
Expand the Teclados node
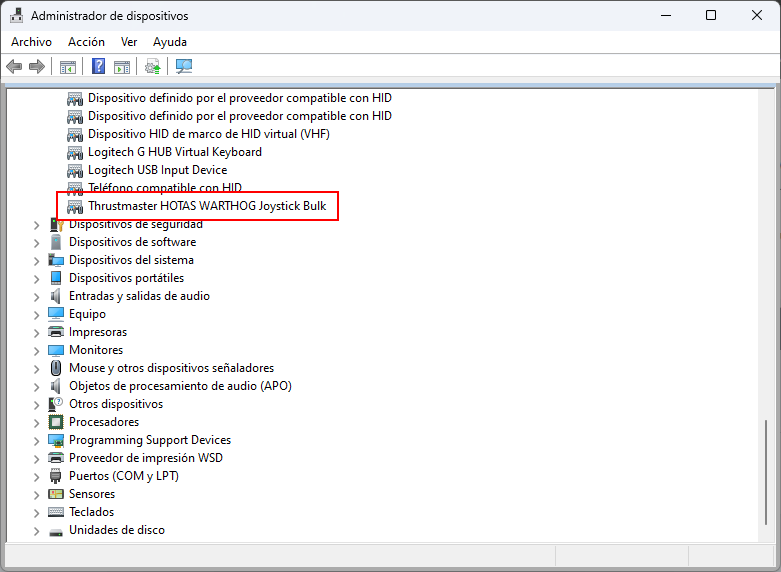pos(36,513)
